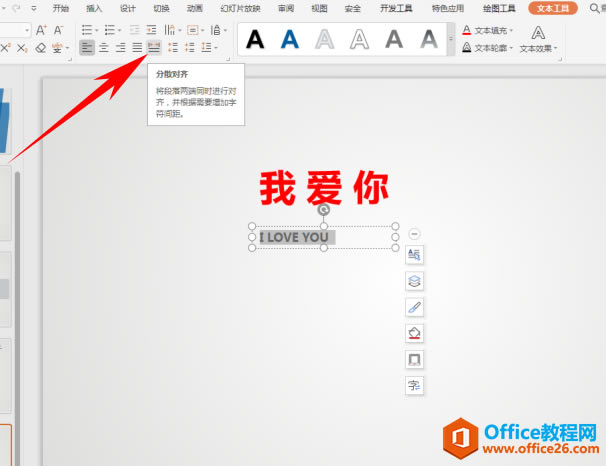Open the 动画 tab
Viewport: 606px width, 466px height.
[194, 8]
